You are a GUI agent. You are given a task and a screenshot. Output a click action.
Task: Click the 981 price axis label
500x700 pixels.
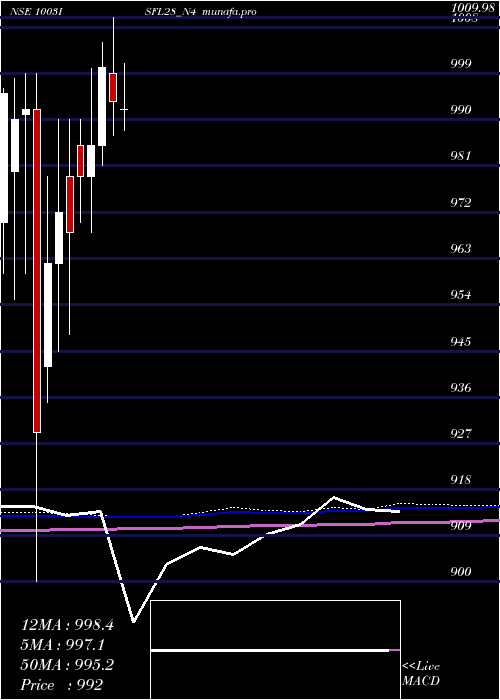pyautogui.click(x=461, y=156)
